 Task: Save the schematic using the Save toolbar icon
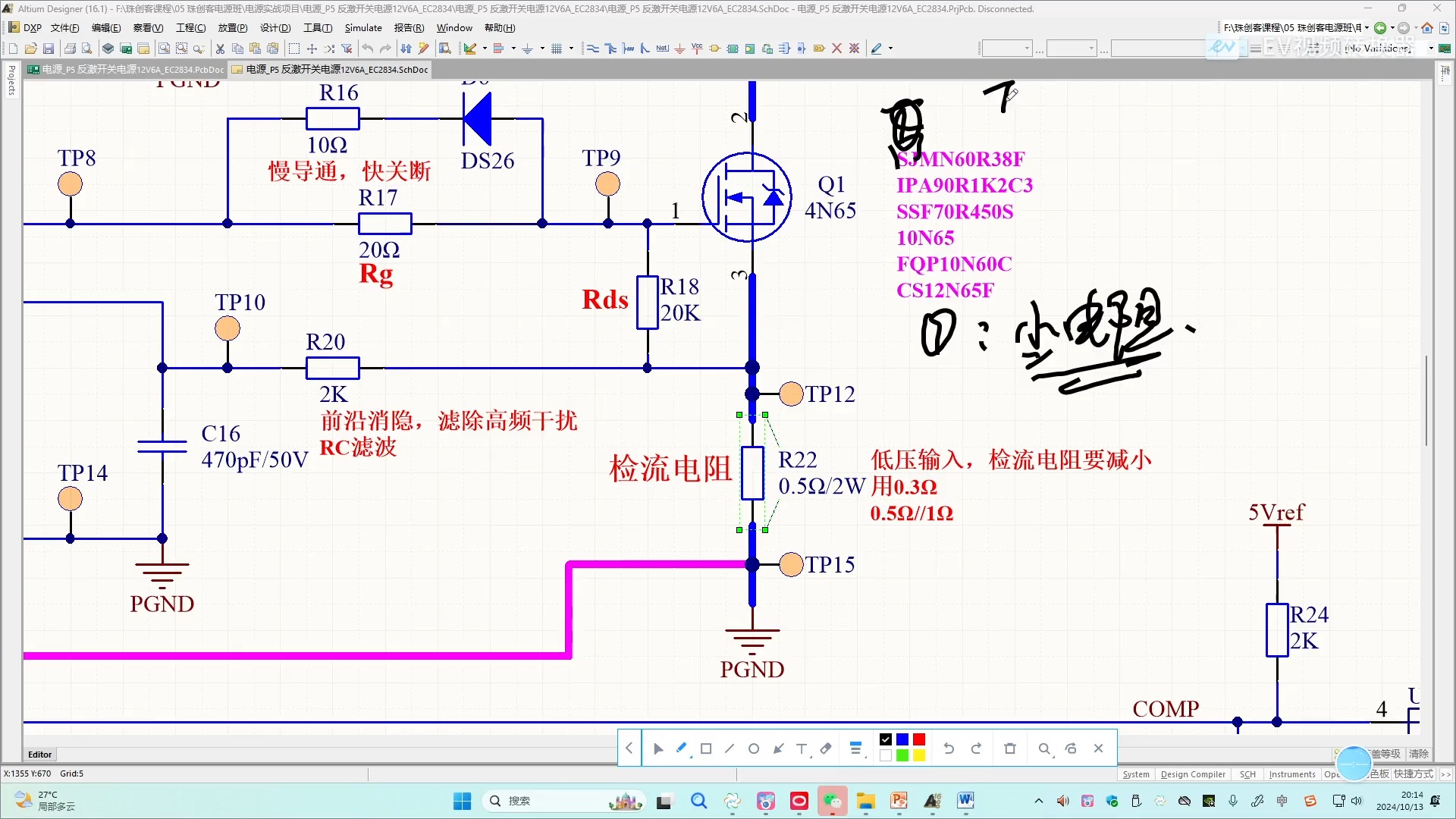coord(49,48)
